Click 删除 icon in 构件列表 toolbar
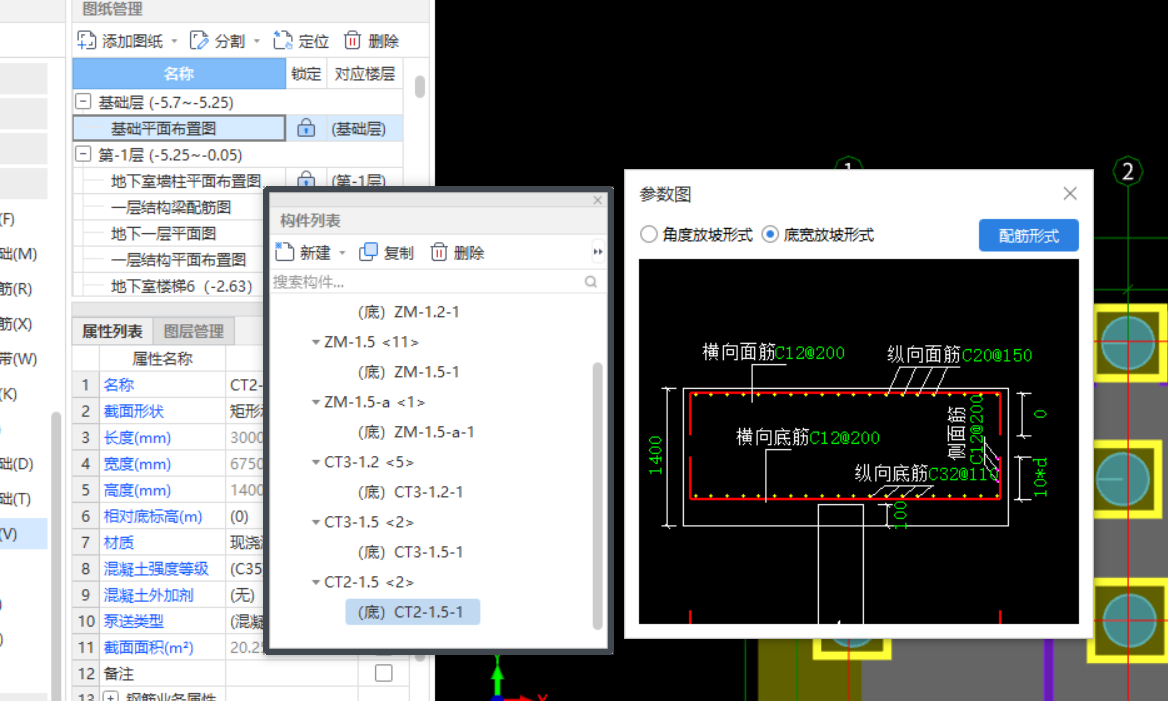Screen dimensions: 1168x701 click(439, 252)
